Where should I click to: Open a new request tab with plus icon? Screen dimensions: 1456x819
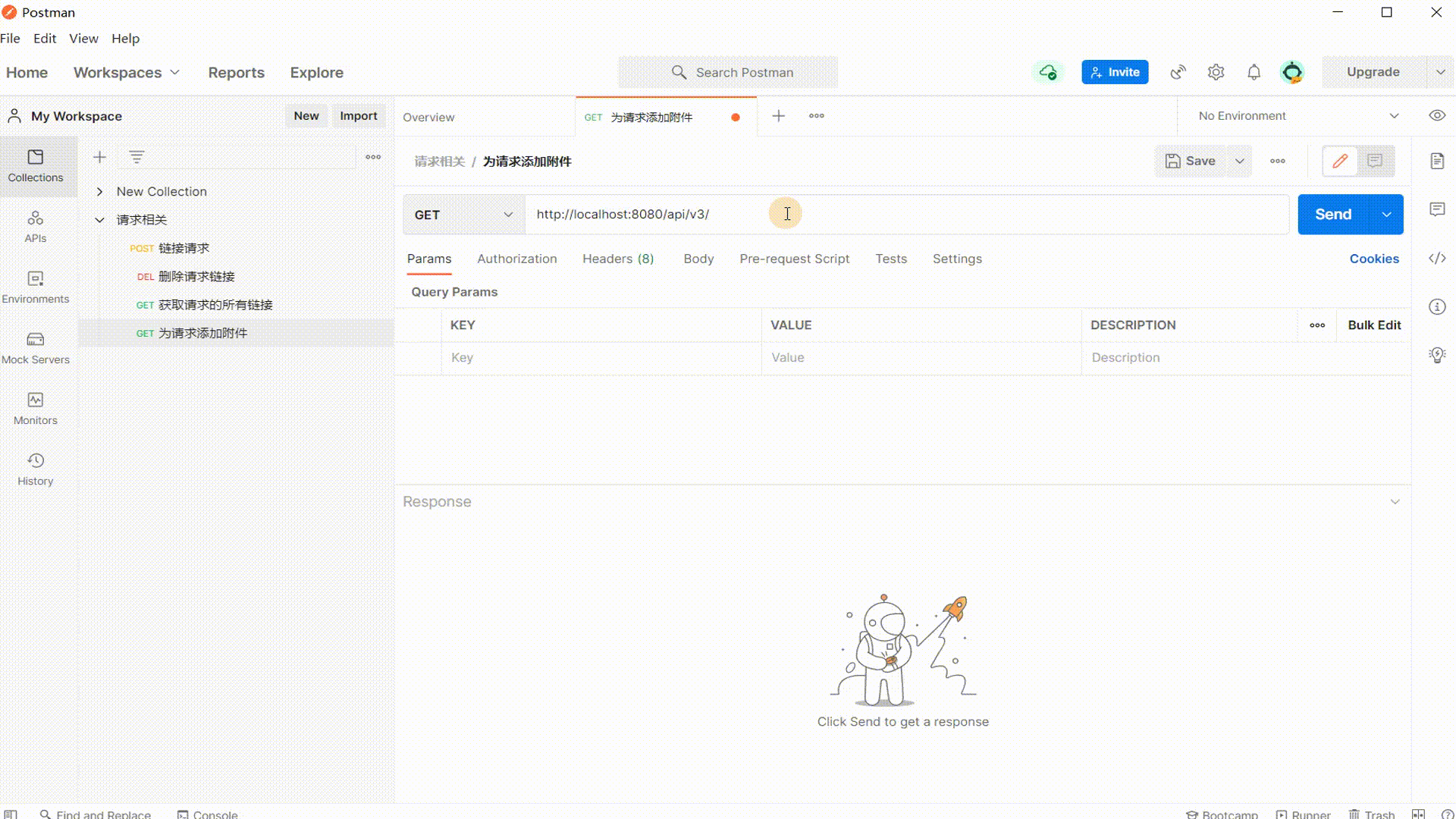[x=778, y=116]
